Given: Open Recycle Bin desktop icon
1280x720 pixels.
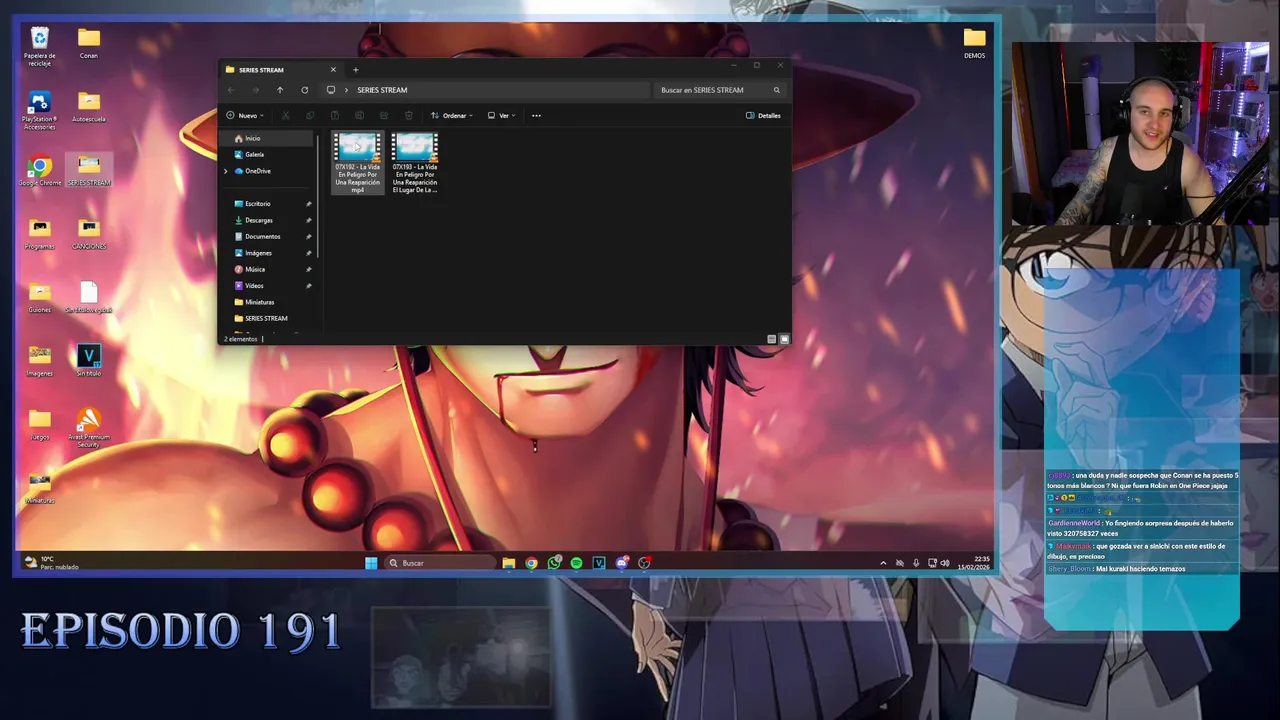Looking at the screenshot, I should point(39,45).
